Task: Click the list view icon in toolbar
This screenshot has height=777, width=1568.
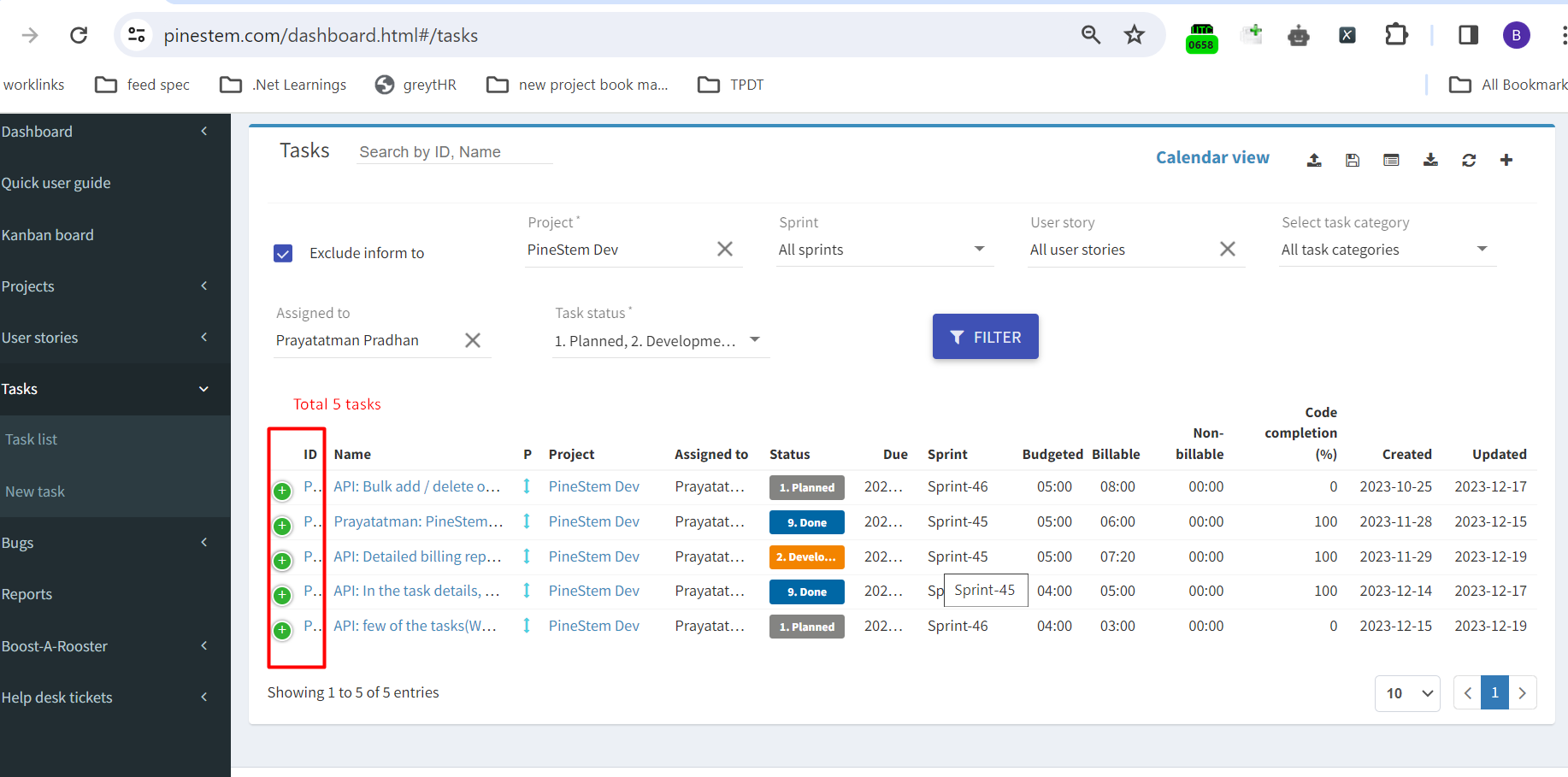Action: [1391, 160]
